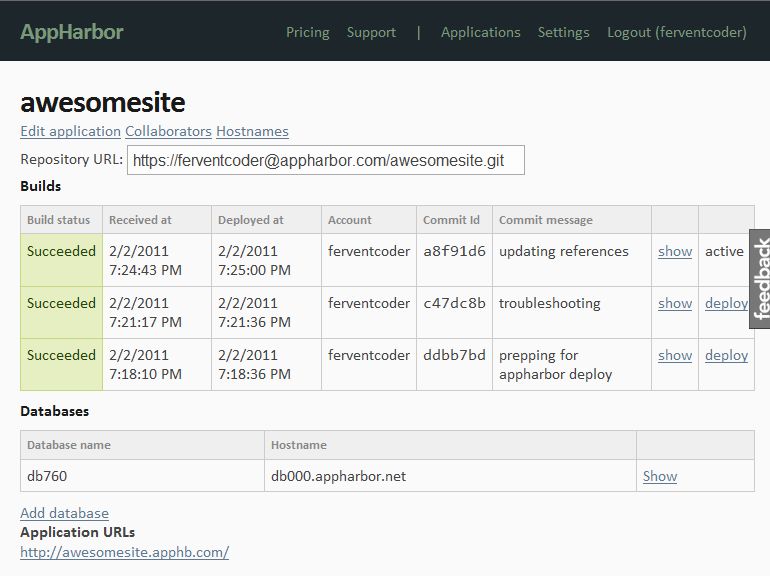This screenshot has width=770, height=576.
Task: Deploy the troubleshooting build
Action: coord(725,304)
